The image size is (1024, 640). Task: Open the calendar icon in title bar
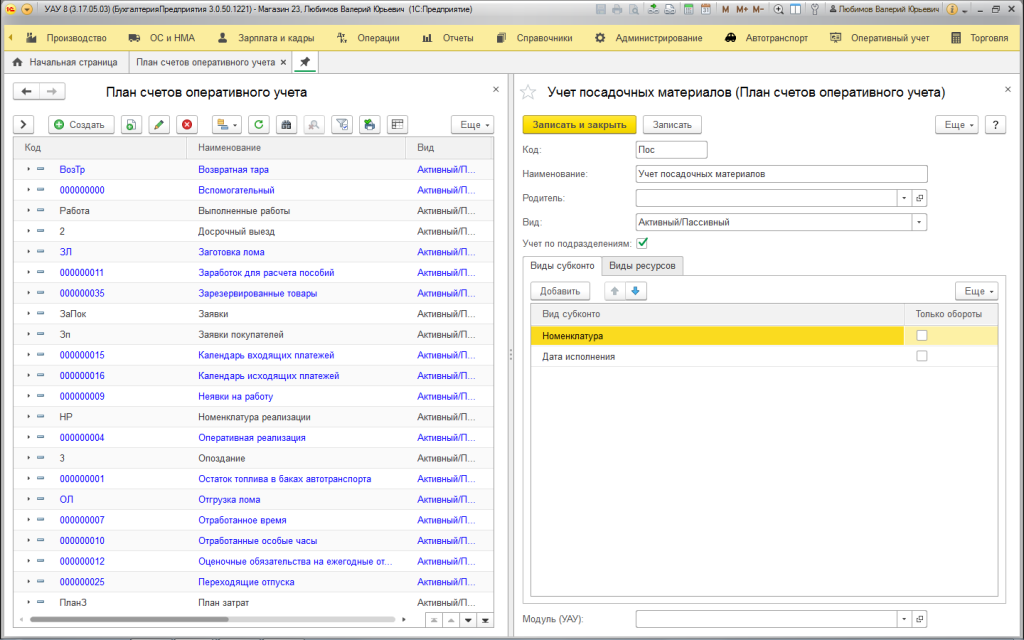tap(705, 9)
